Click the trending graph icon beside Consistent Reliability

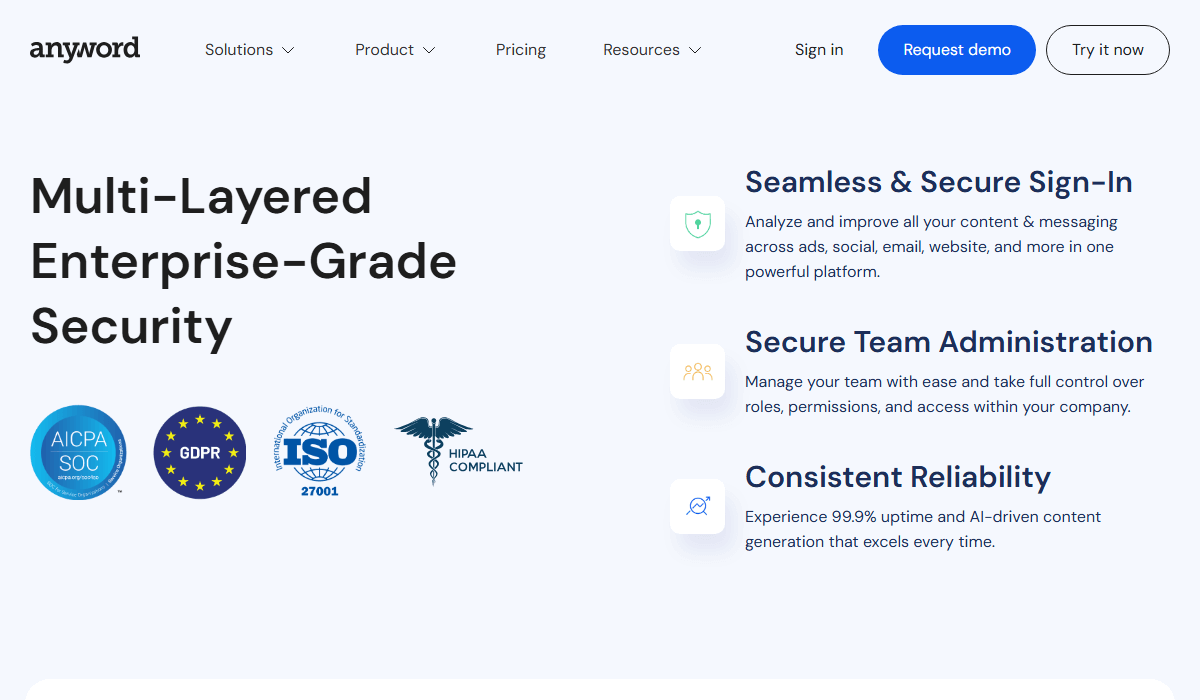click(697, 506)
